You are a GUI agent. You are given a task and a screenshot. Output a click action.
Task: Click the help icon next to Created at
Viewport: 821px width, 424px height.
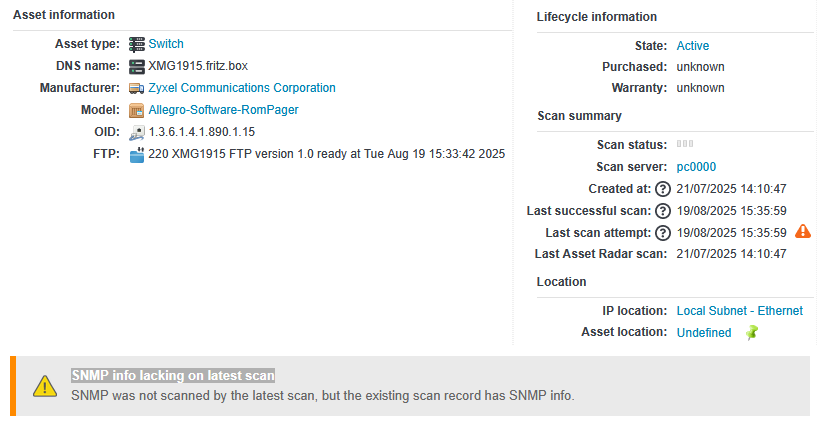662,189
